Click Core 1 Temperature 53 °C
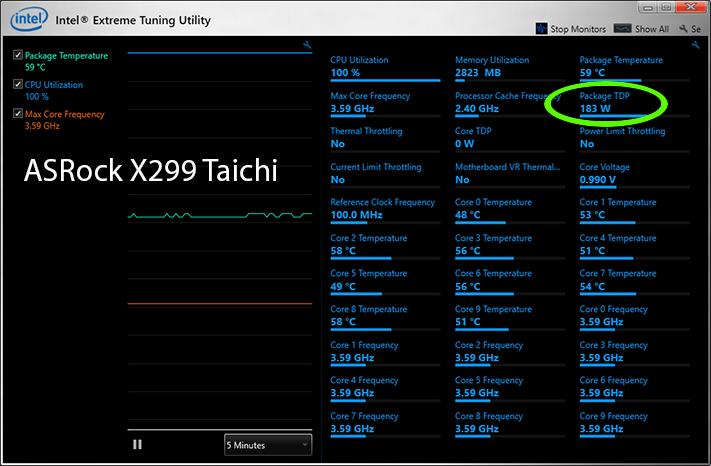Screen dimensions: 711x466 pyautogui.click(x=634, y=210)
